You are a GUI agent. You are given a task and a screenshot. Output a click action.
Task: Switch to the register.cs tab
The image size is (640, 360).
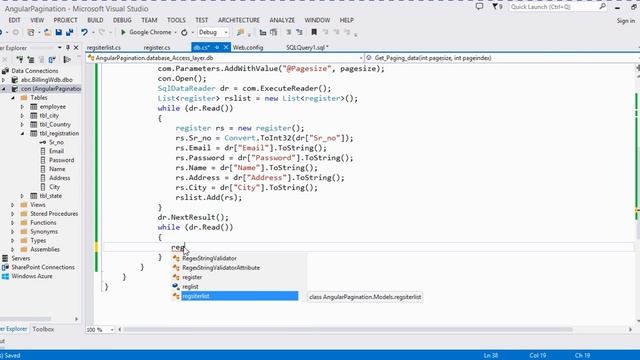click(x=157, y=47)
